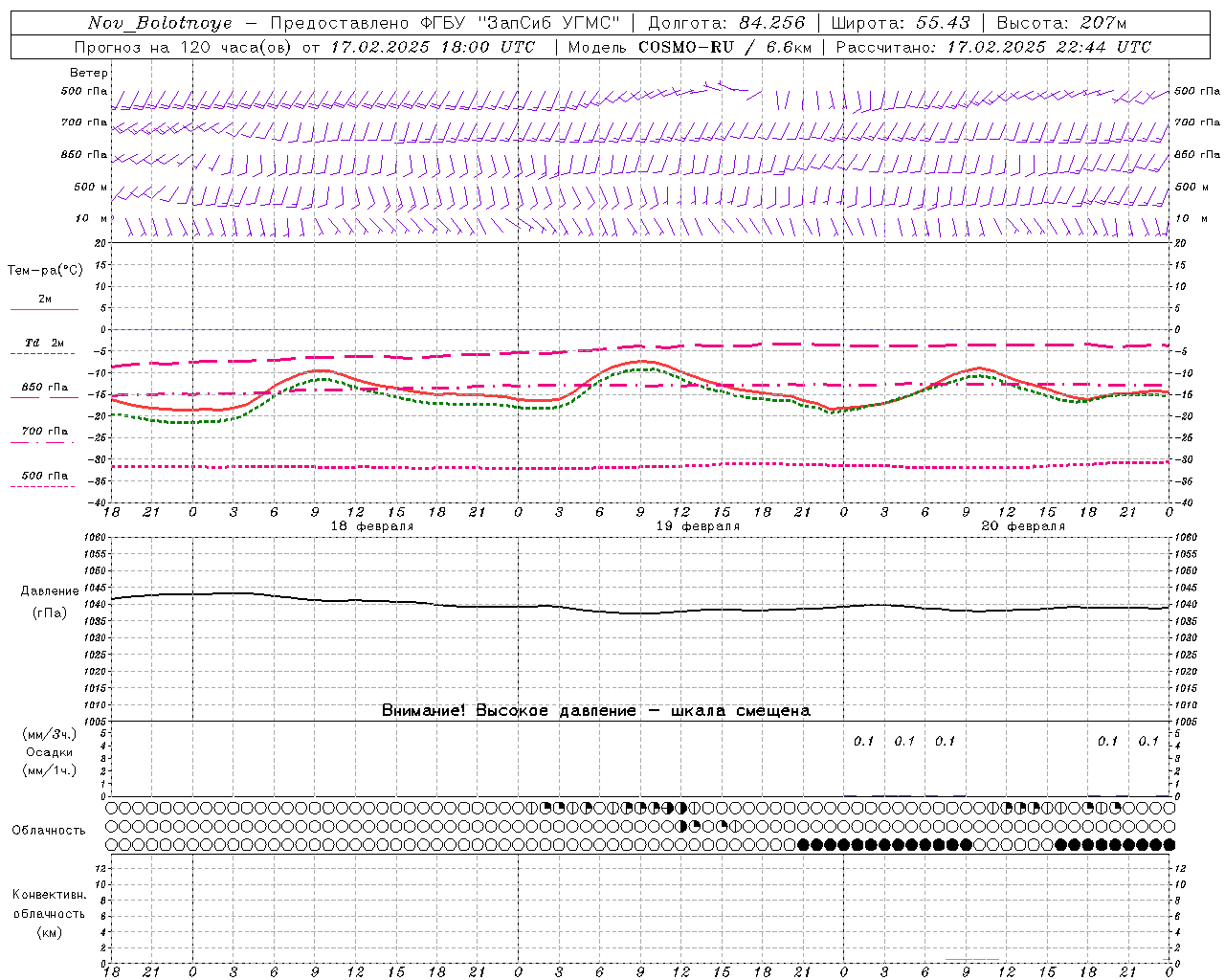The height and width of the screenshot is (980, 1225).
Task: Click the orange convective cloud segment on 20 февраля
Action: tap(971, 959)
